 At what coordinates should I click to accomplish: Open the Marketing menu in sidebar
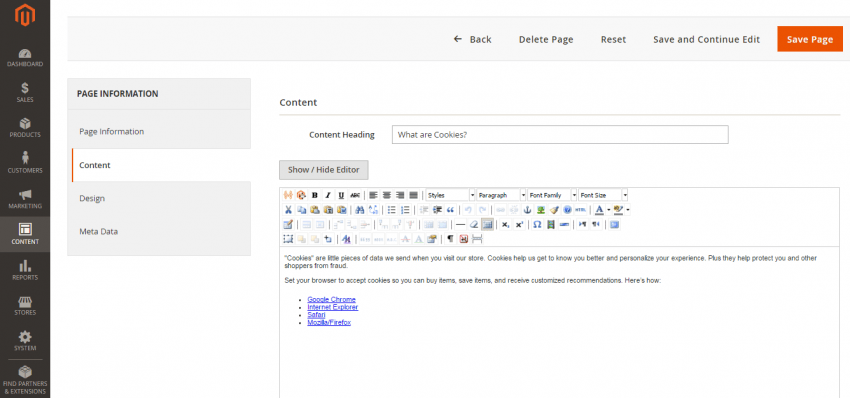[x=25, y=199]
